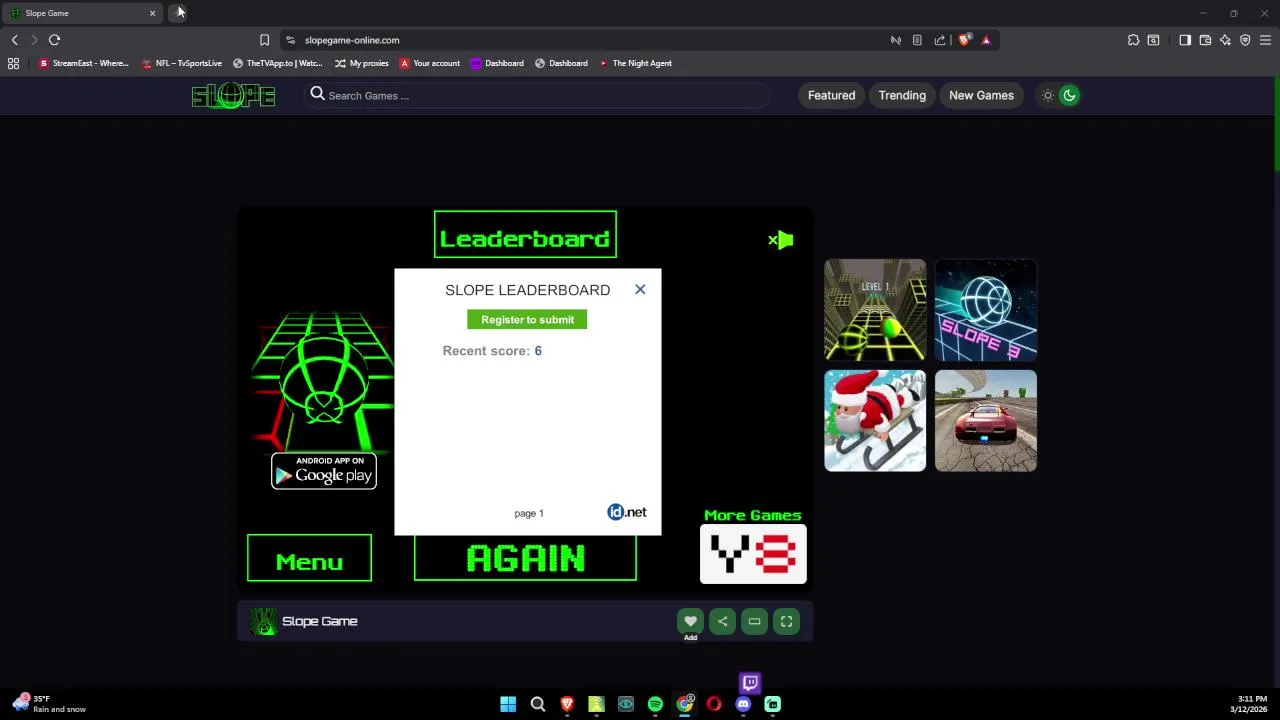Open the Slope Level 1 game thumbnail
This screenshot has height=720, width=1280.
pos(875,310)
